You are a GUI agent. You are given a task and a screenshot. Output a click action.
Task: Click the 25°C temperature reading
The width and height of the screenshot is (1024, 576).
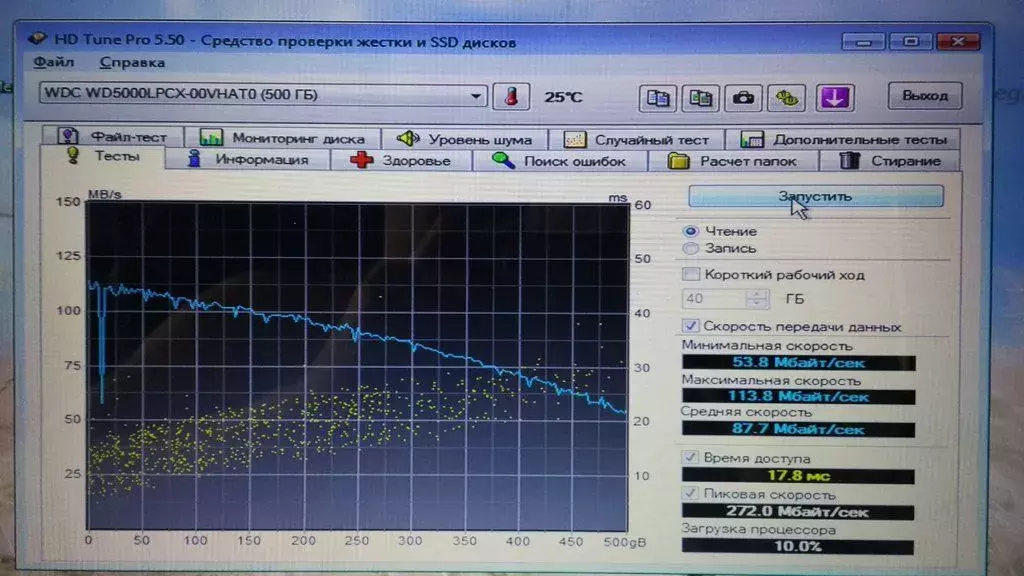563,97
